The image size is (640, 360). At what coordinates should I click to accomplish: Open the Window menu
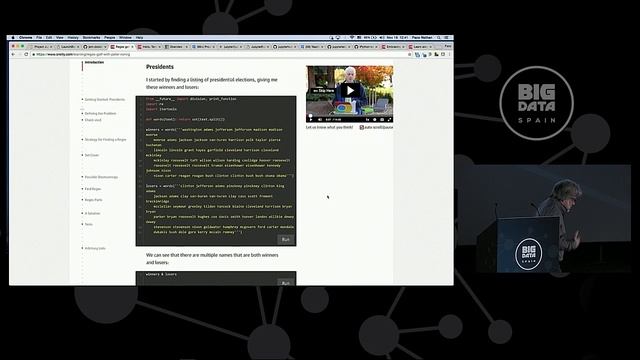pyautogui.click(x=125, y=38)
